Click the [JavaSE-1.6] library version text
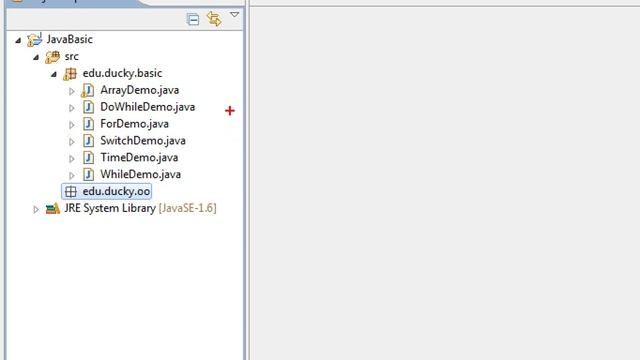This screenshot has height=360, width=640. 187,208
